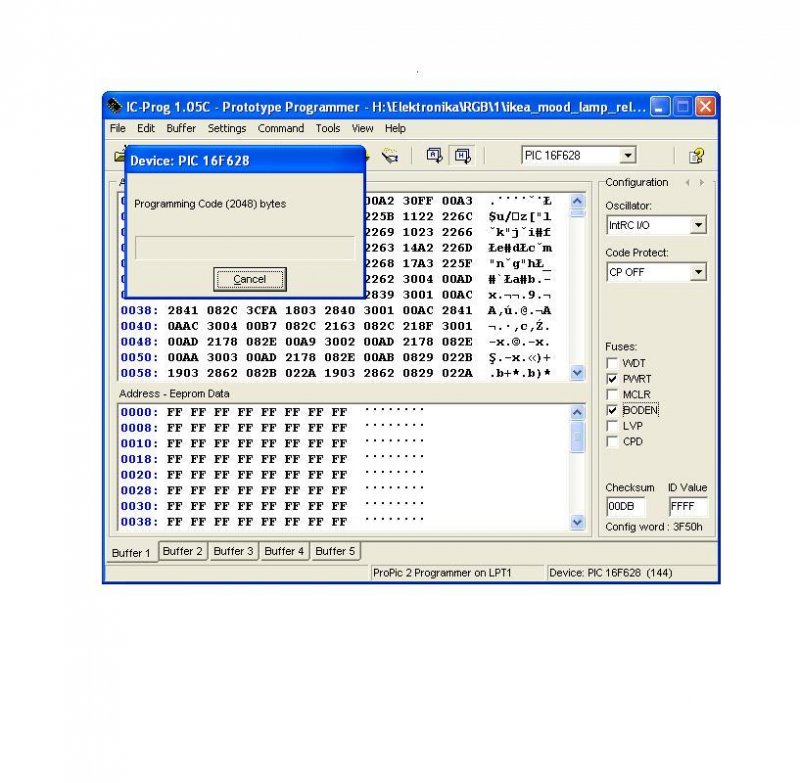This screenshot has width=800, height=783.
Task: Click value 3CFA in row 0038
Action: pyautogui.click(x=261, y=310)
